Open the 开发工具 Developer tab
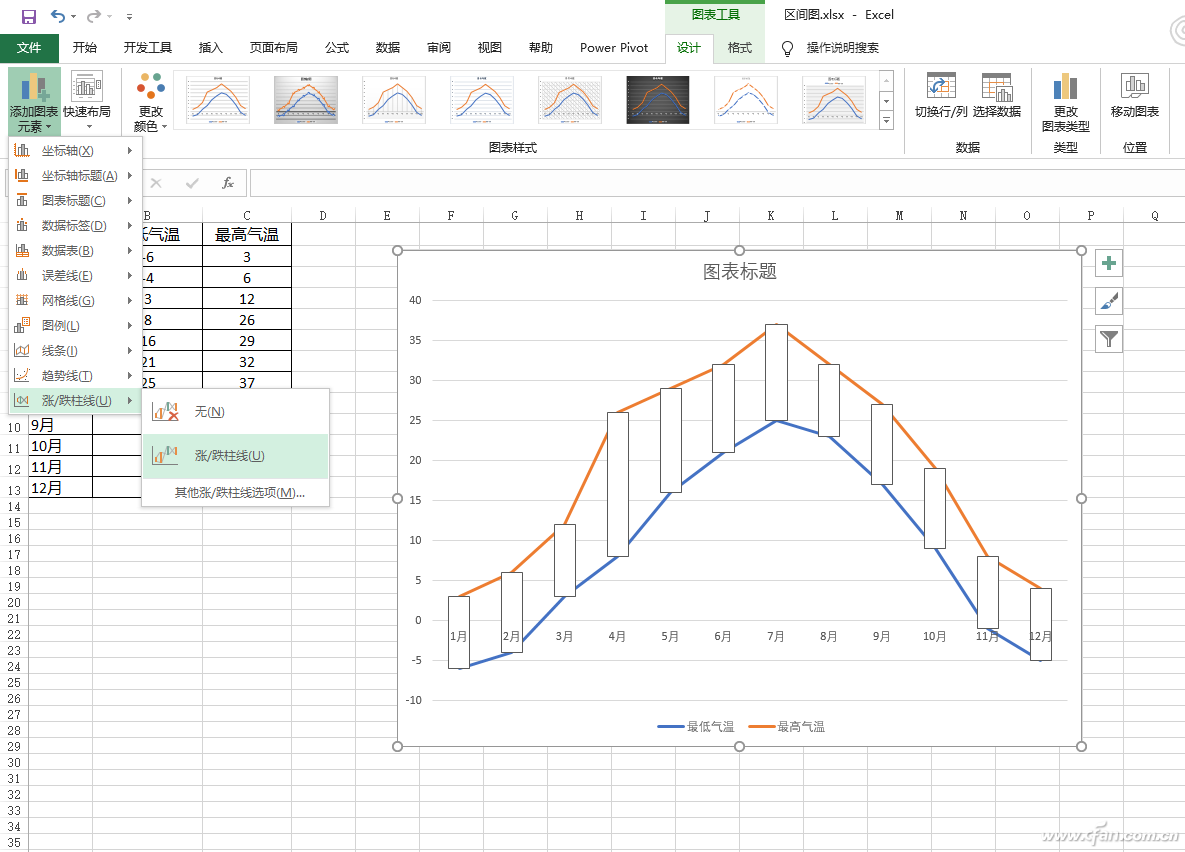 (147, 48)
